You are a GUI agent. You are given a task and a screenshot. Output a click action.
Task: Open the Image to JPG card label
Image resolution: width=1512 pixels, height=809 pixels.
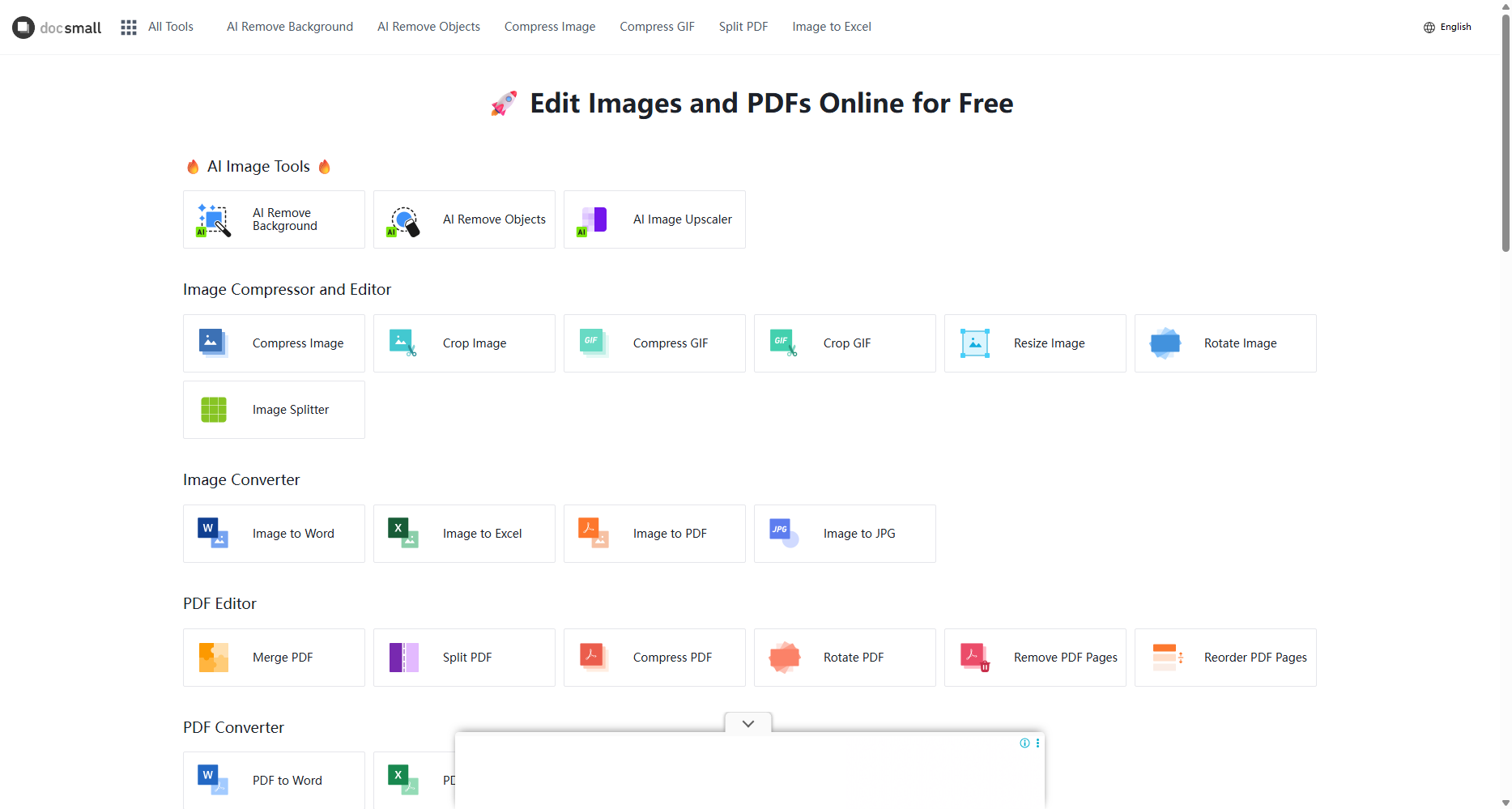[859, 534]
